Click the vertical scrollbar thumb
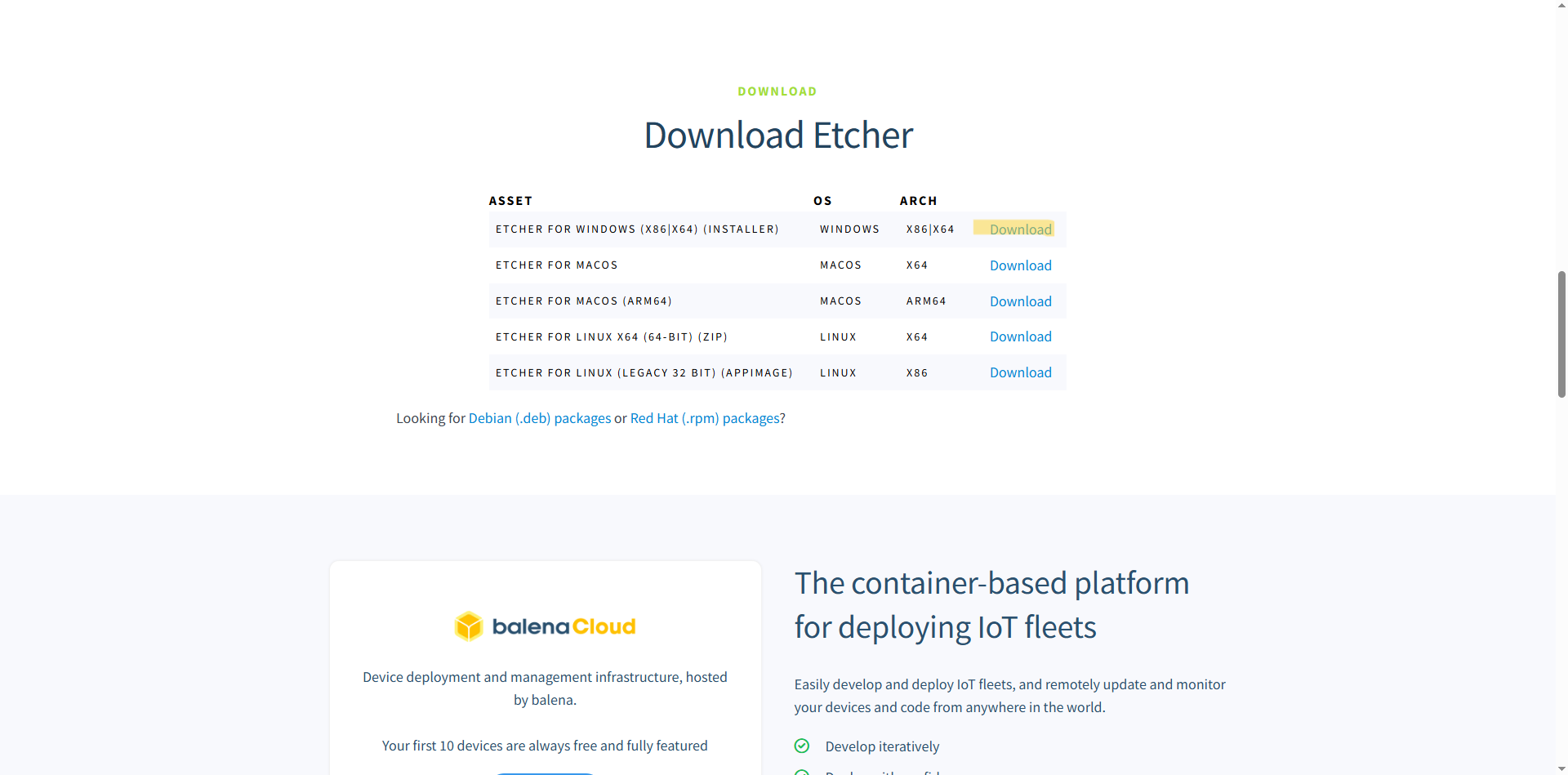Screen dimensions: 1568x775 pyautogui.click(x=1561, y=335)
